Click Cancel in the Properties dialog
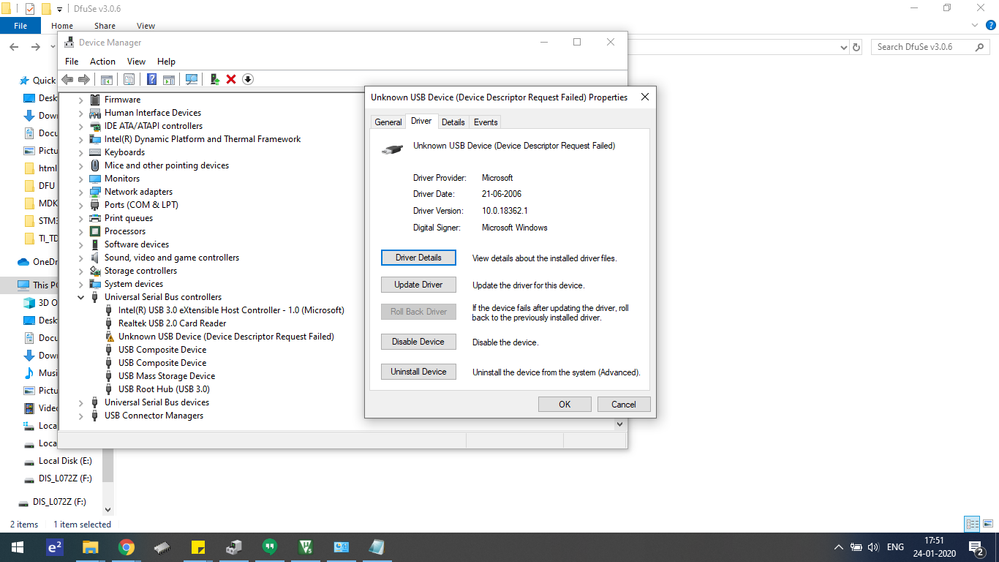 point(624,404)
